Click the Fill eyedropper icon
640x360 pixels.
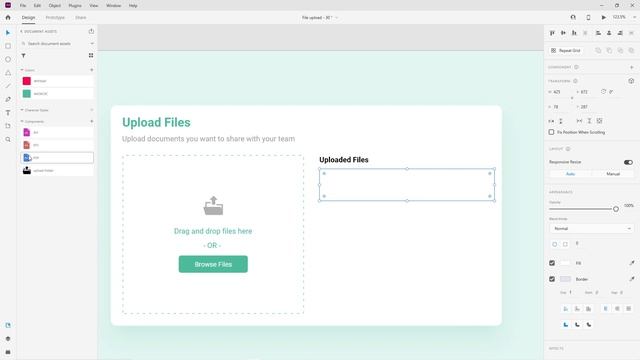[632, 263]
